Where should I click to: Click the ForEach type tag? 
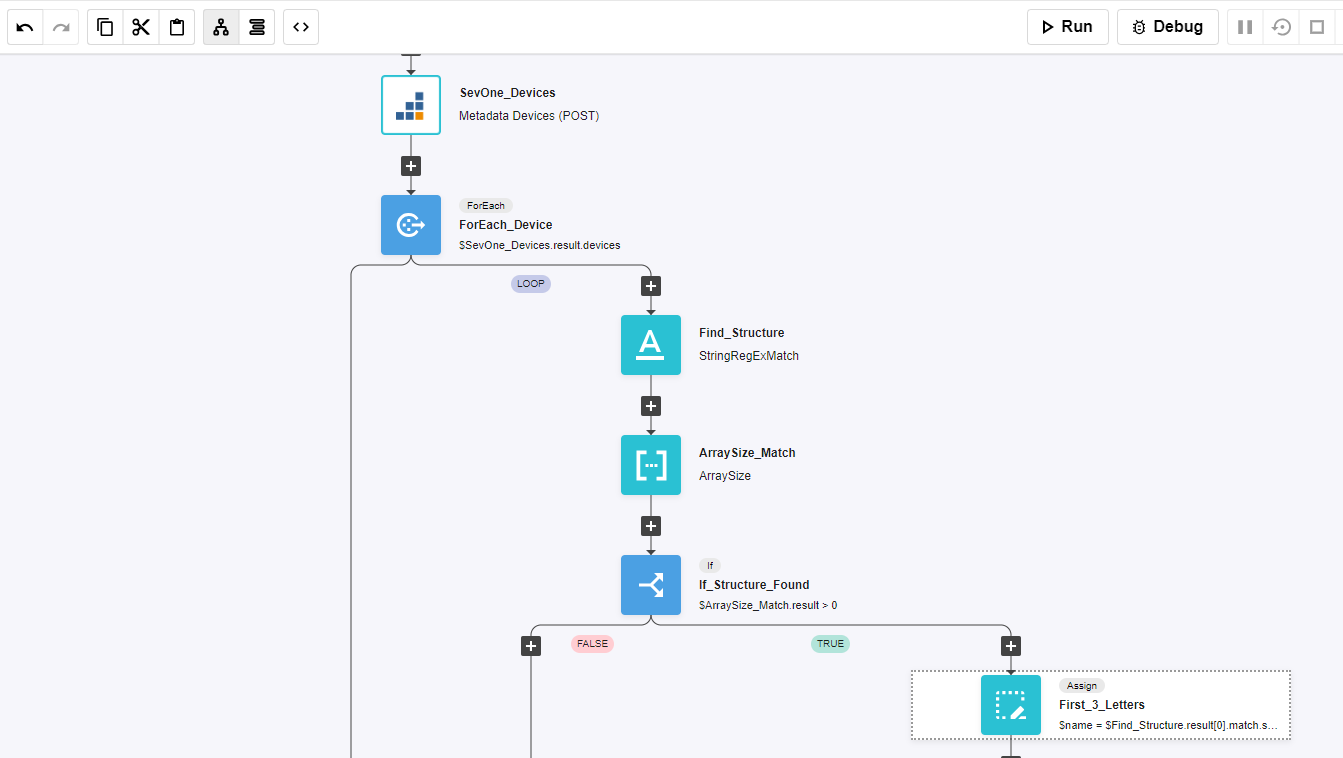pyautogui.click(x=486, y=205)
